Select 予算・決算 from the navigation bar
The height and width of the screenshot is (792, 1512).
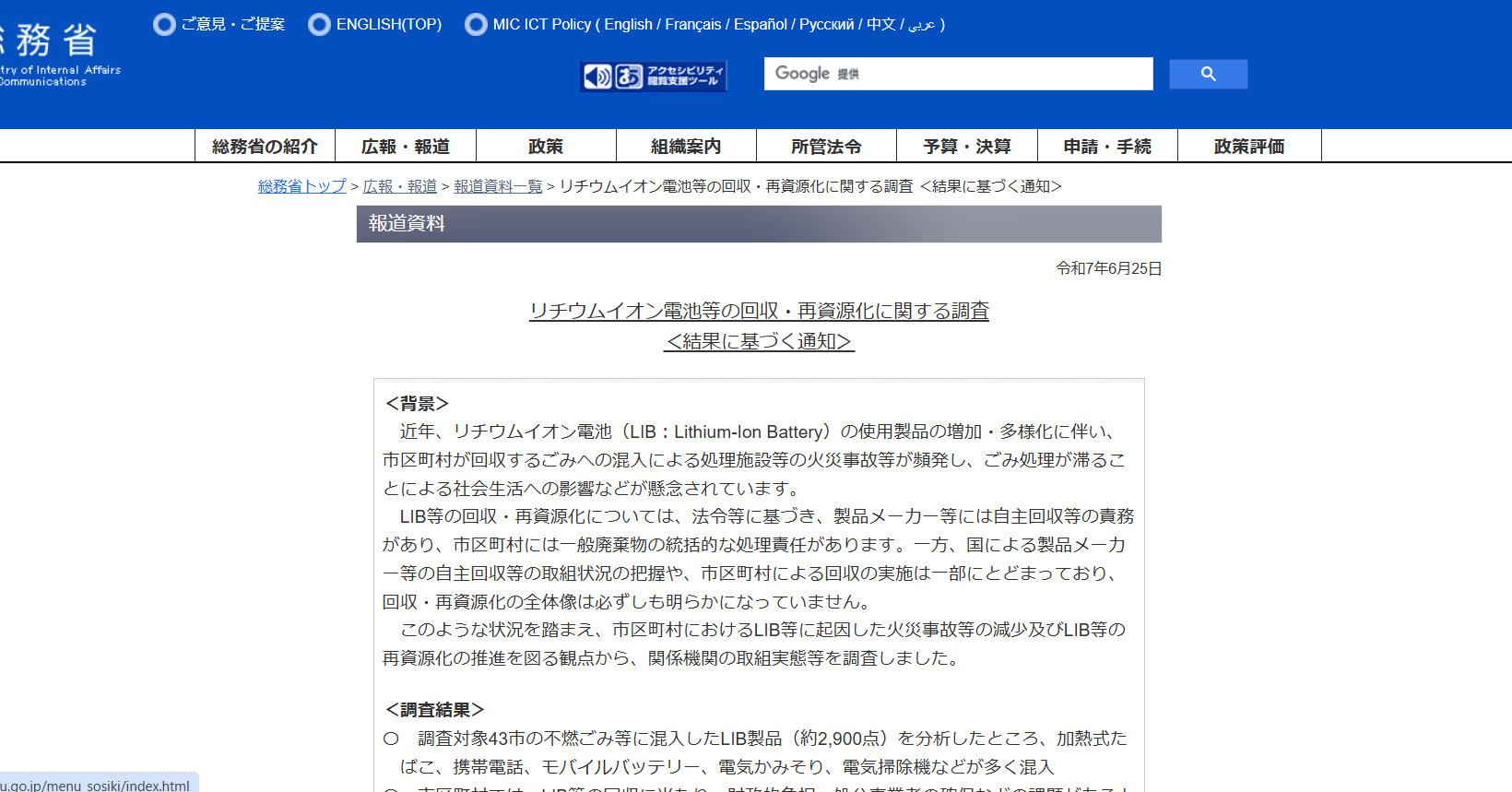pyautogui.click(x=967, y=146)
